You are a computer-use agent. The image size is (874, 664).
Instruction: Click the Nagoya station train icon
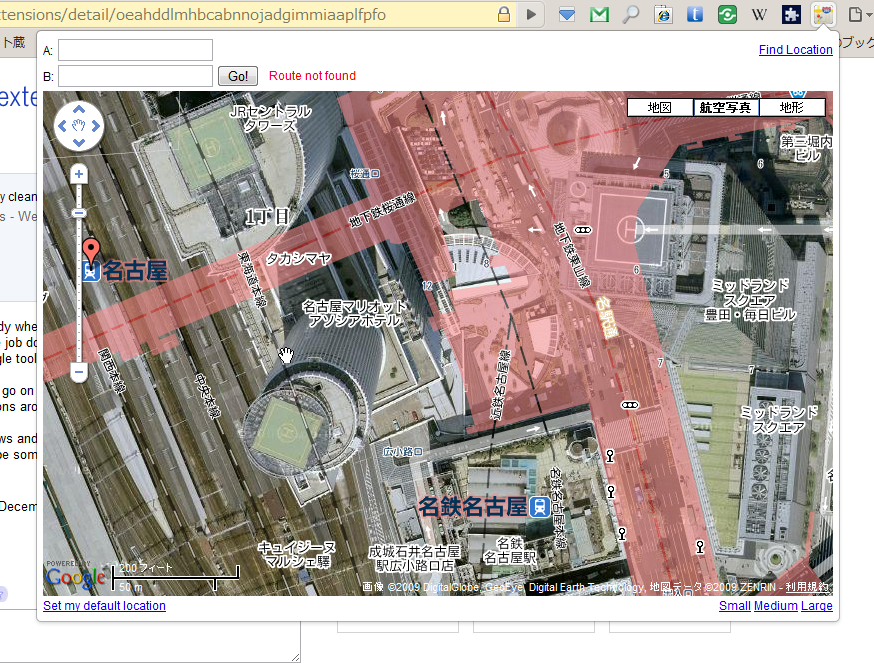[x=90, y=272]
